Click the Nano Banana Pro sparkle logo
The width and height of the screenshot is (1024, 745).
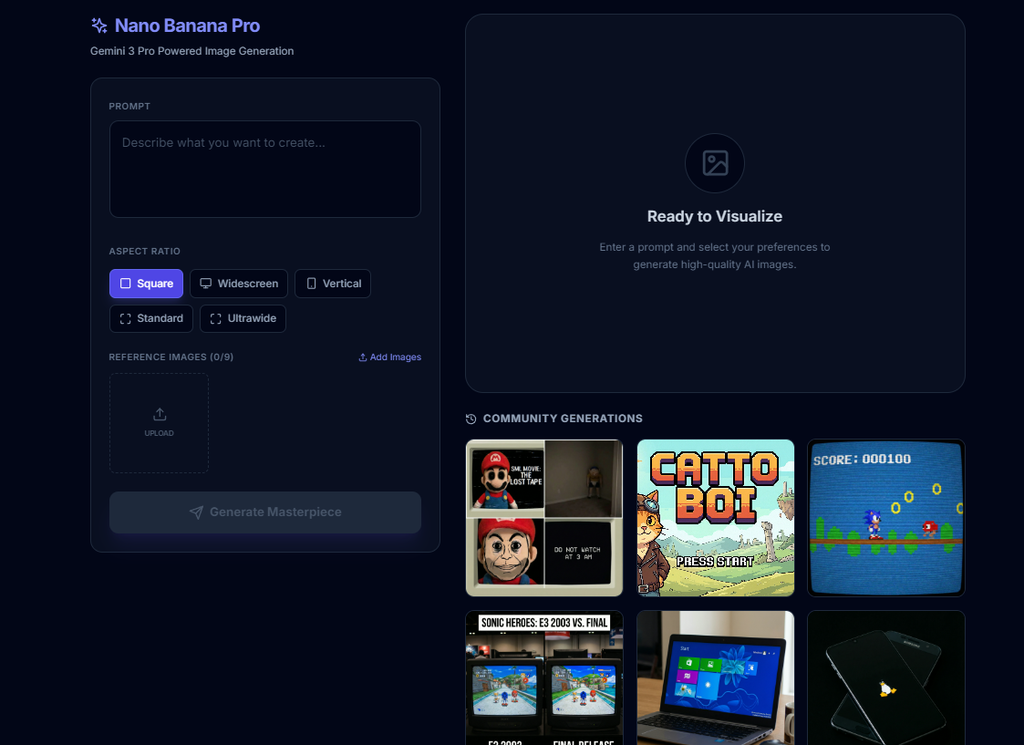(x=97, y=25)
